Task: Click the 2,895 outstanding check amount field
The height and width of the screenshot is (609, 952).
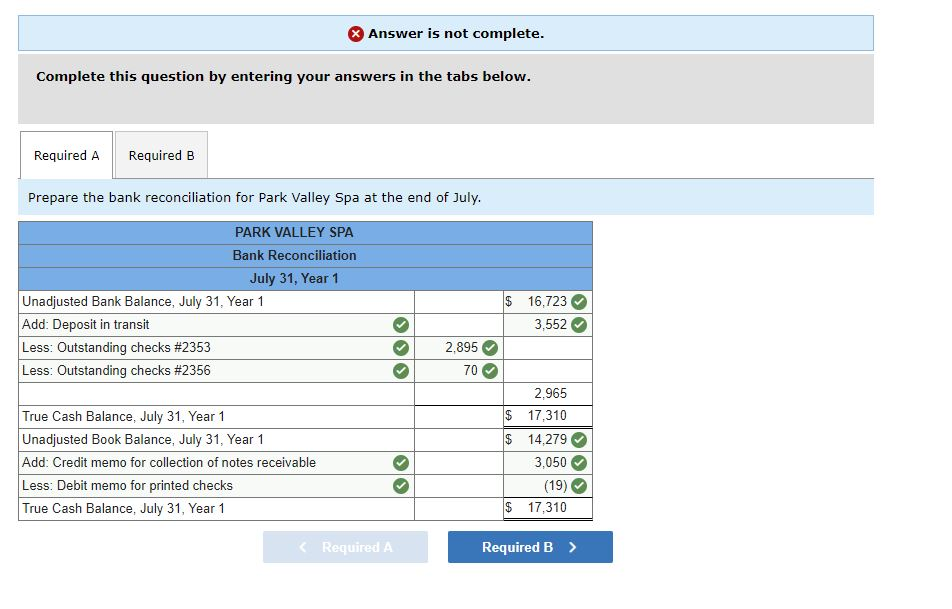Action: pyautogui.click(x=459, y=348)
